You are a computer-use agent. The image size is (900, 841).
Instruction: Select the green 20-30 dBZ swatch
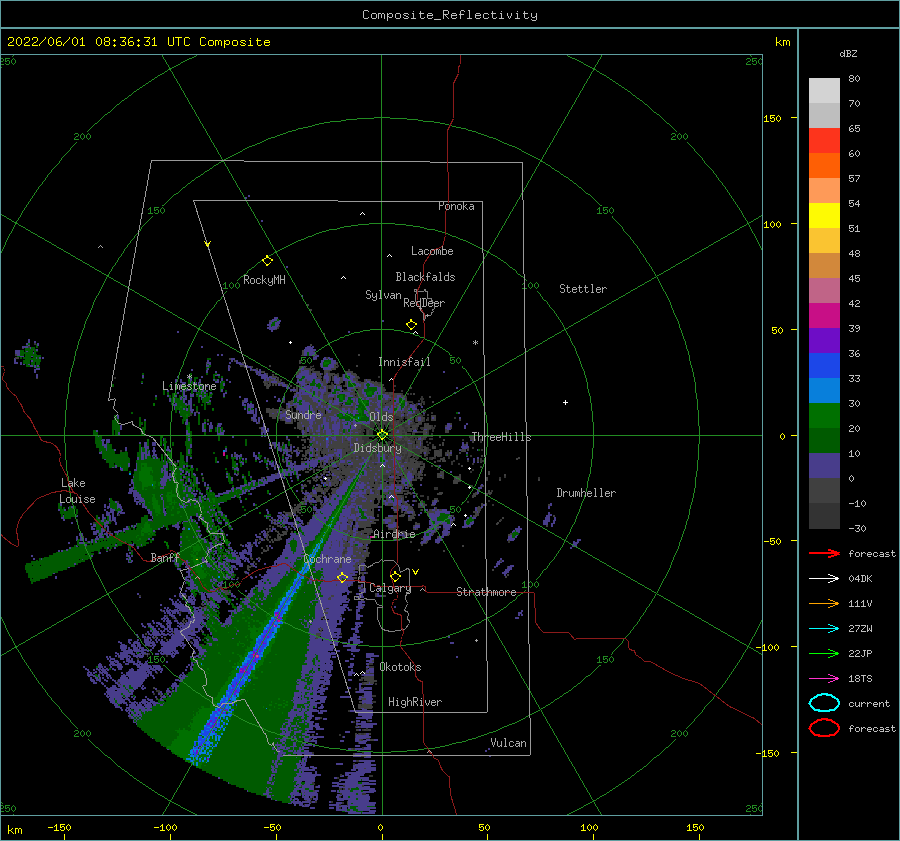pyautogui.click(x=824, y=416)
